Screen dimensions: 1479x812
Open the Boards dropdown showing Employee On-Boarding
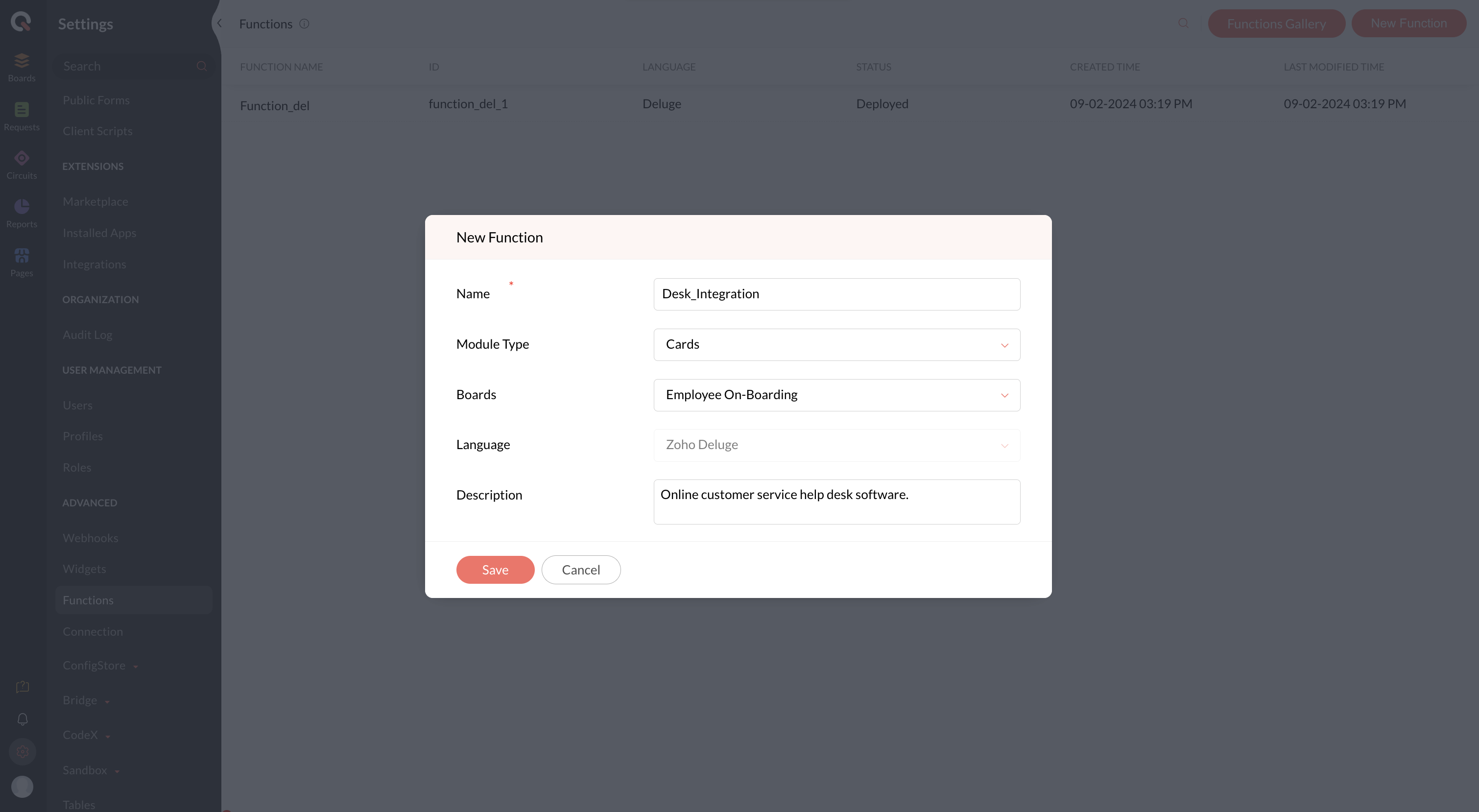point(836,395)
